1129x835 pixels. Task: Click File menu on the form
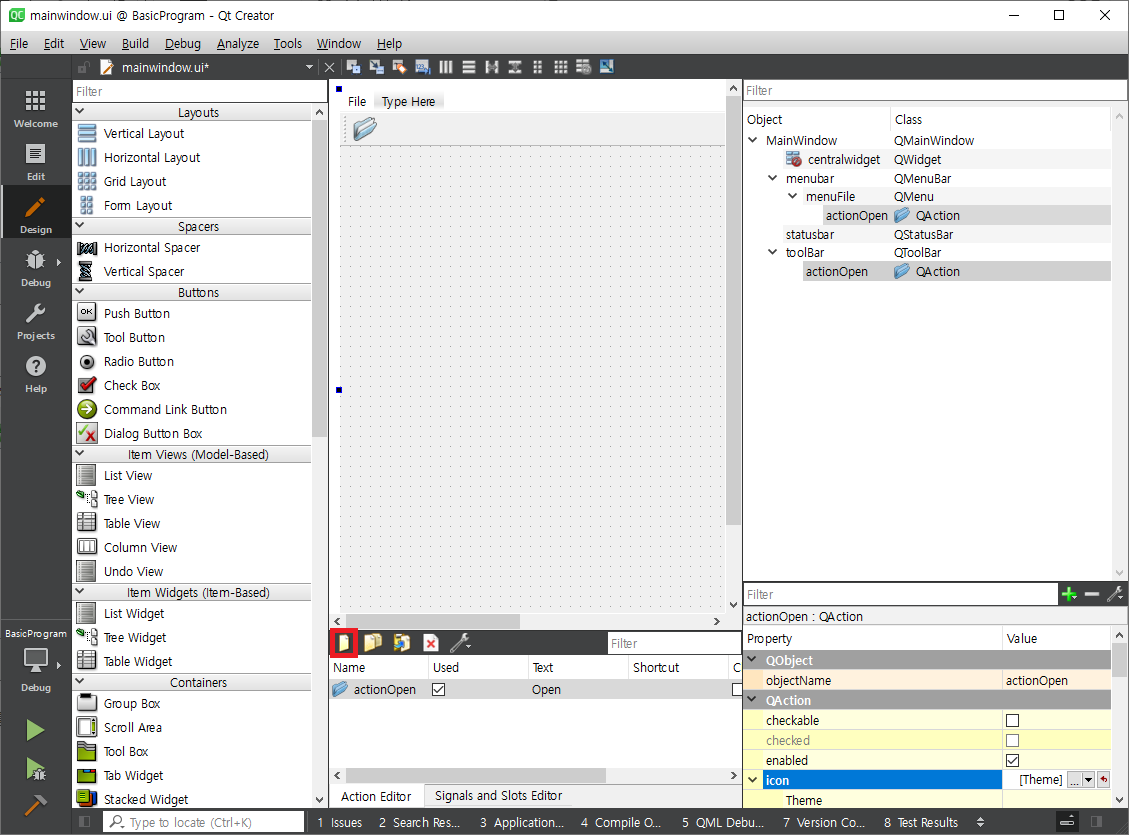357,101
